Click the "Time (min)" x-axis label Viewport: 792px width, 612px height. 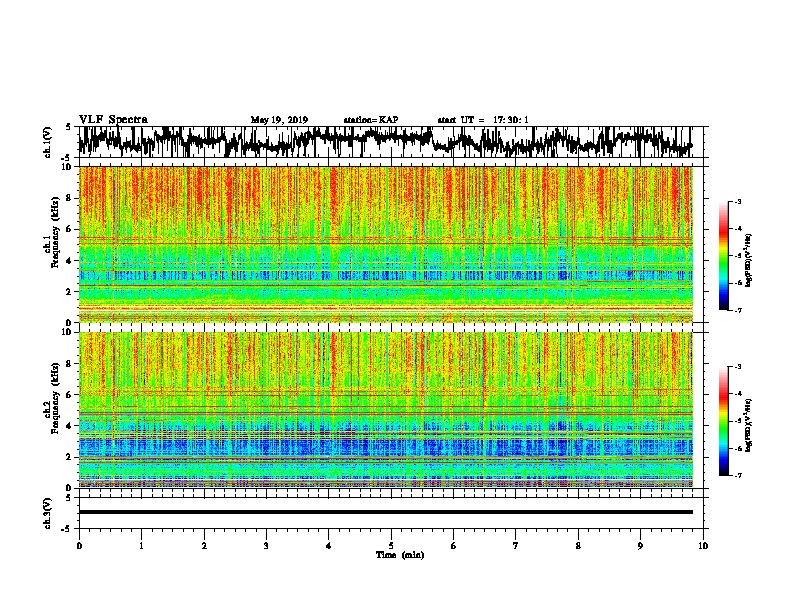400,555
